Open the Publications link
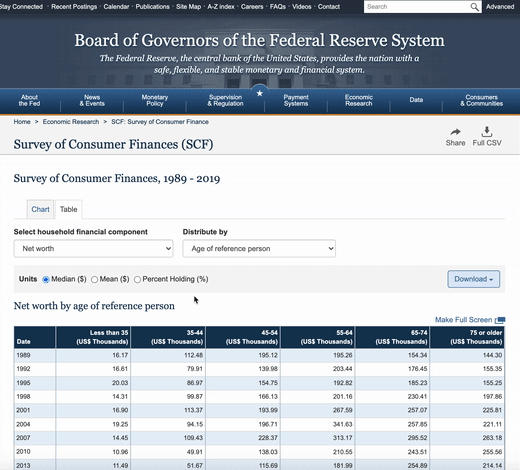 pyautogui.click(x=152, y=7)
